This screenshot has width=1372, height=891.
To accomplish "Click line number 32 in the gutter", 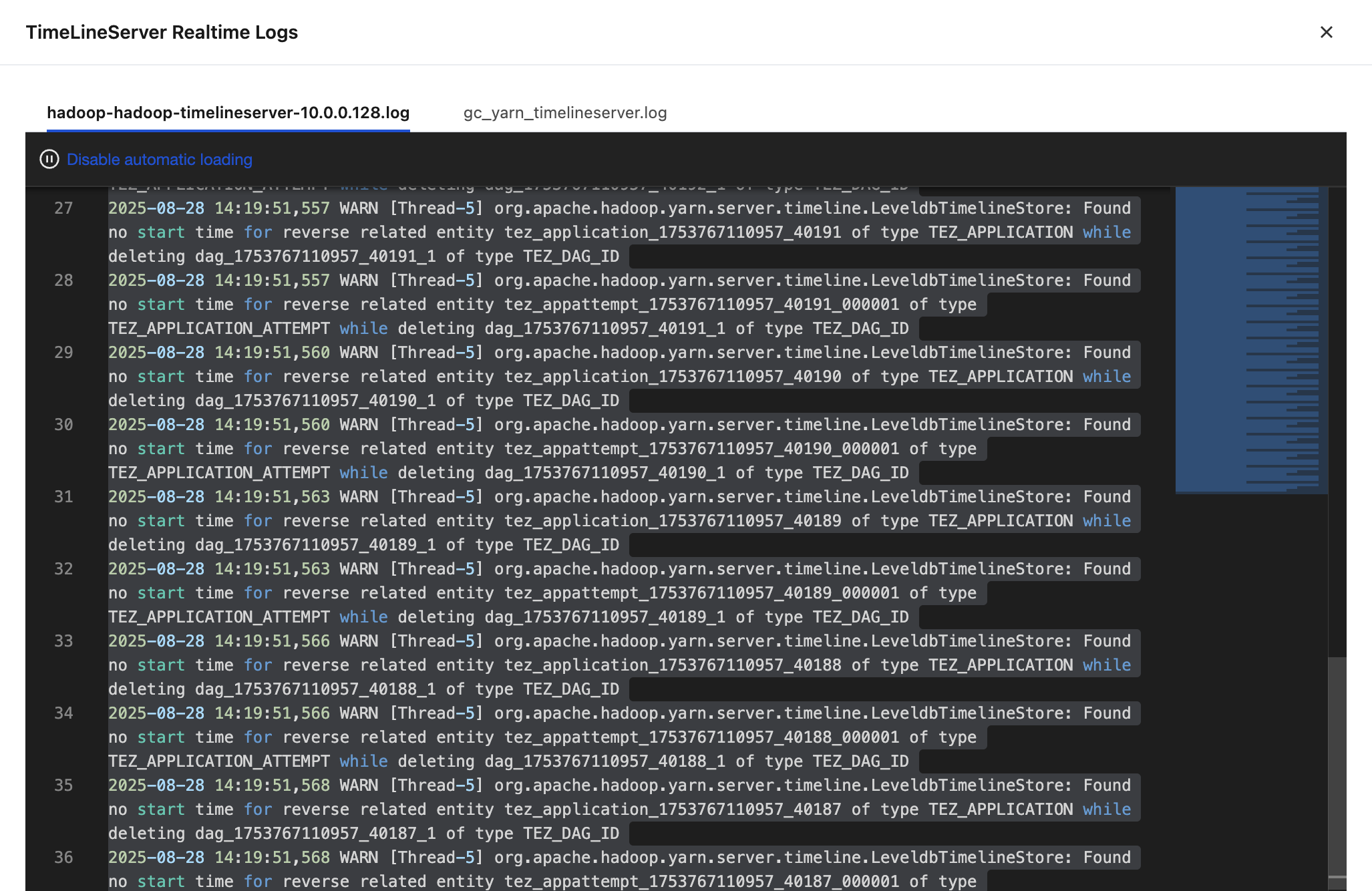I will (63, 569).
